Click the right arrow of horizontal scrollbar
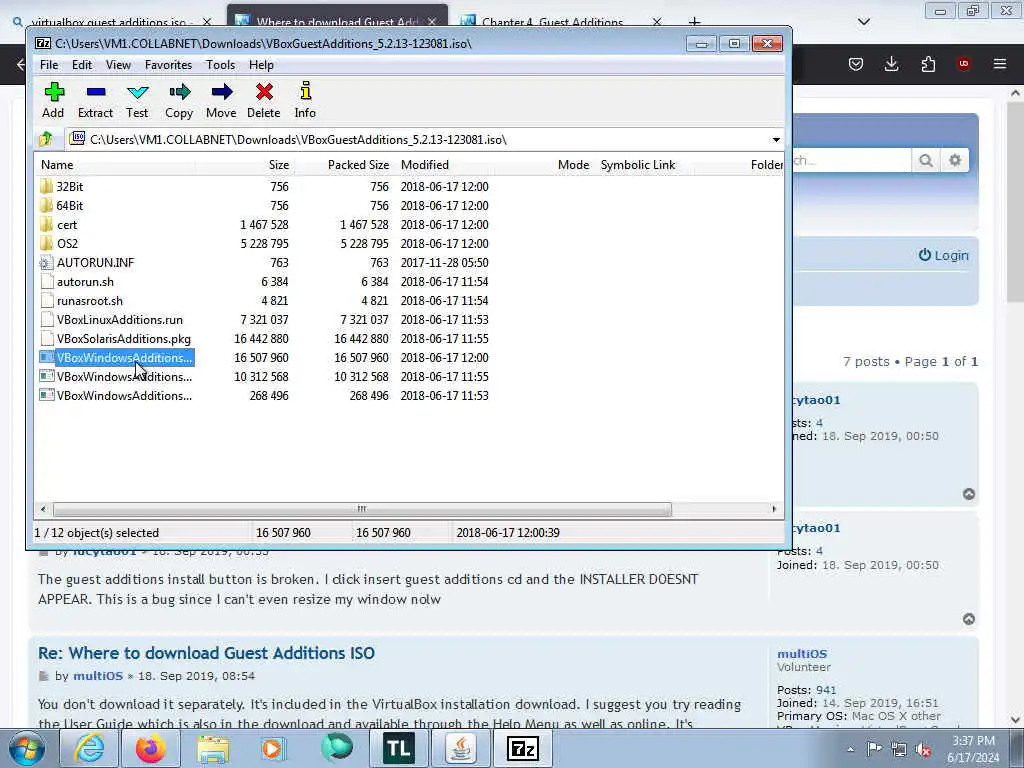 tap(775, 509)
